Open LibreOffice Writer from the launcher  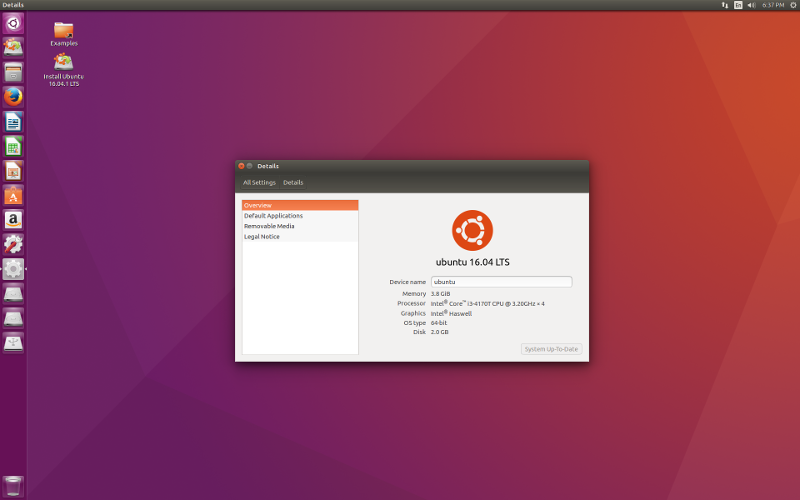pyautogui.click(x=13, y=121)
